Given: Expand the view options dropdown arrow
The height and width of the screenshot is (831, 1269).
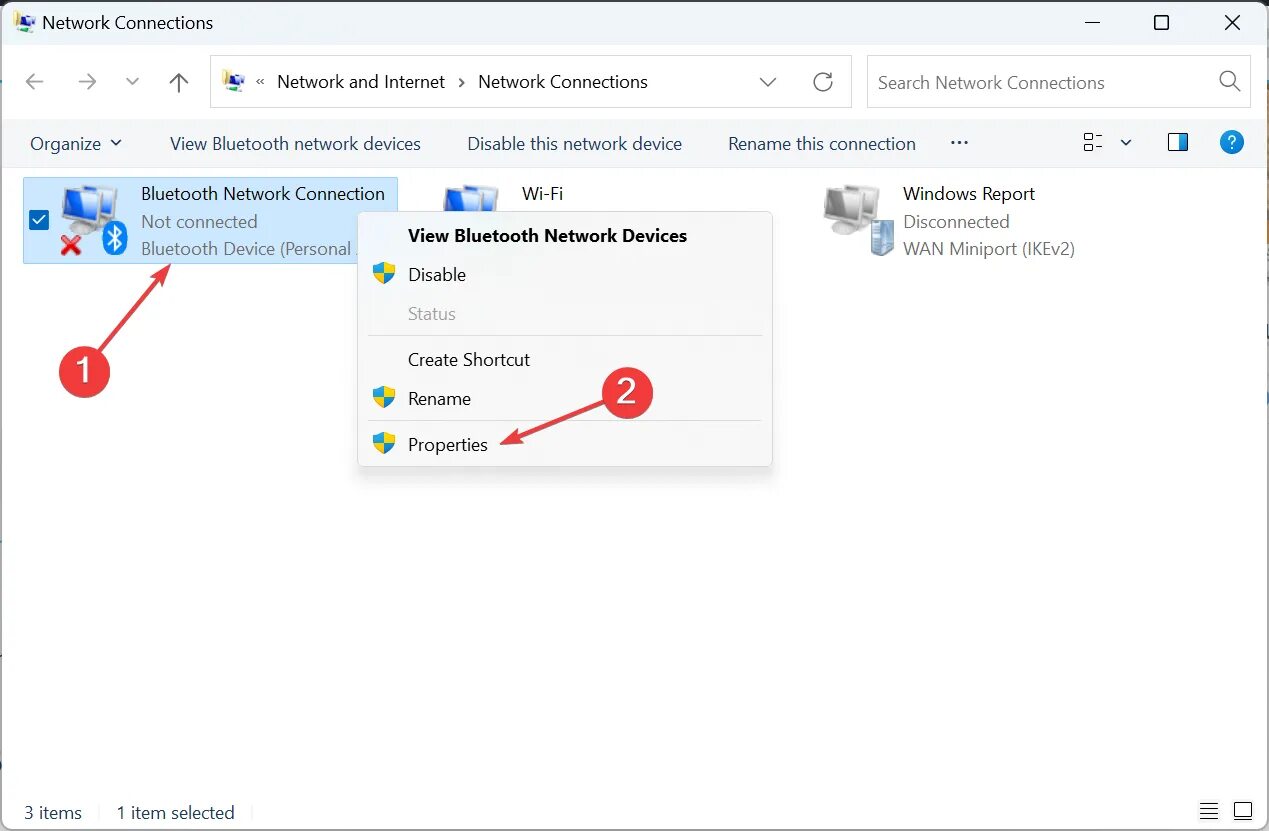Looking at the screenshot, I should coord(1126,143).
